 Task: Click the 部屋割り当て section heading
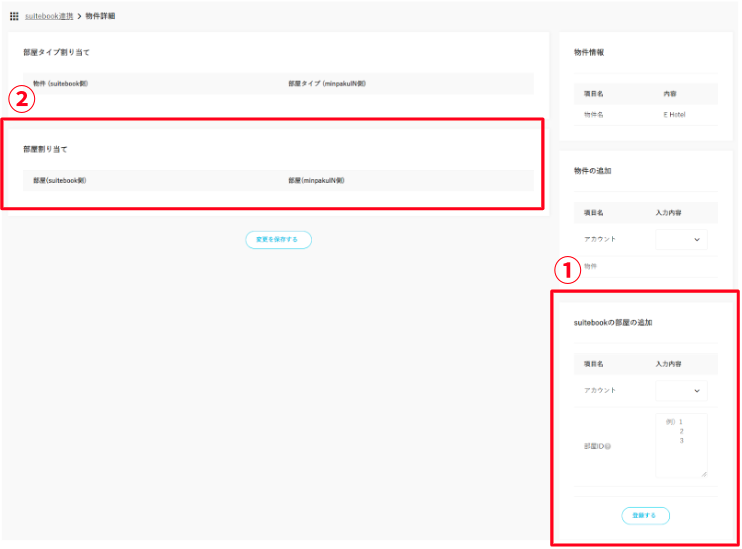pos(45,149)
